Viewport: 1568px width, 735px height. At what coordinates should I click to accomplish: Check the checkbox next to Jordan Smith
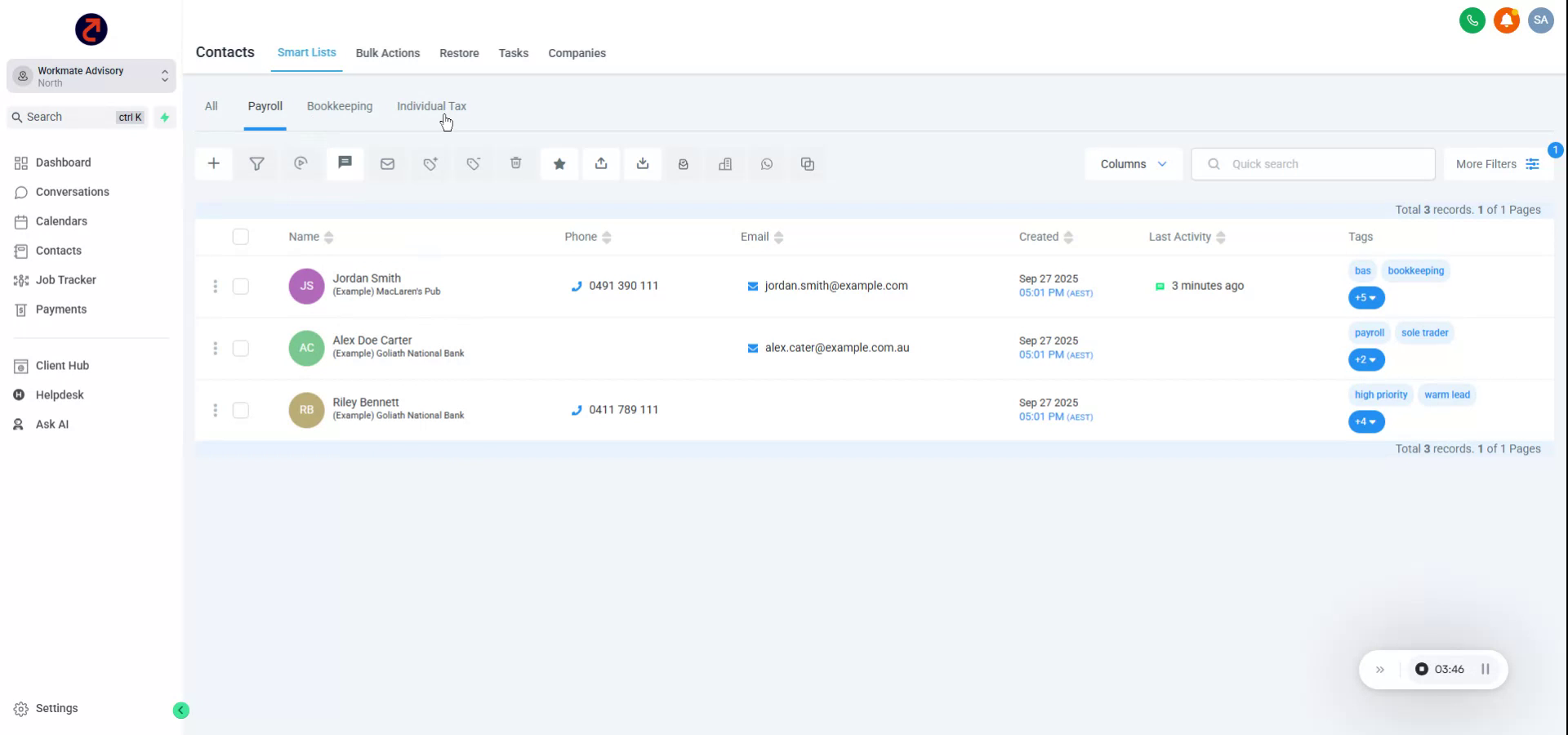241,287
